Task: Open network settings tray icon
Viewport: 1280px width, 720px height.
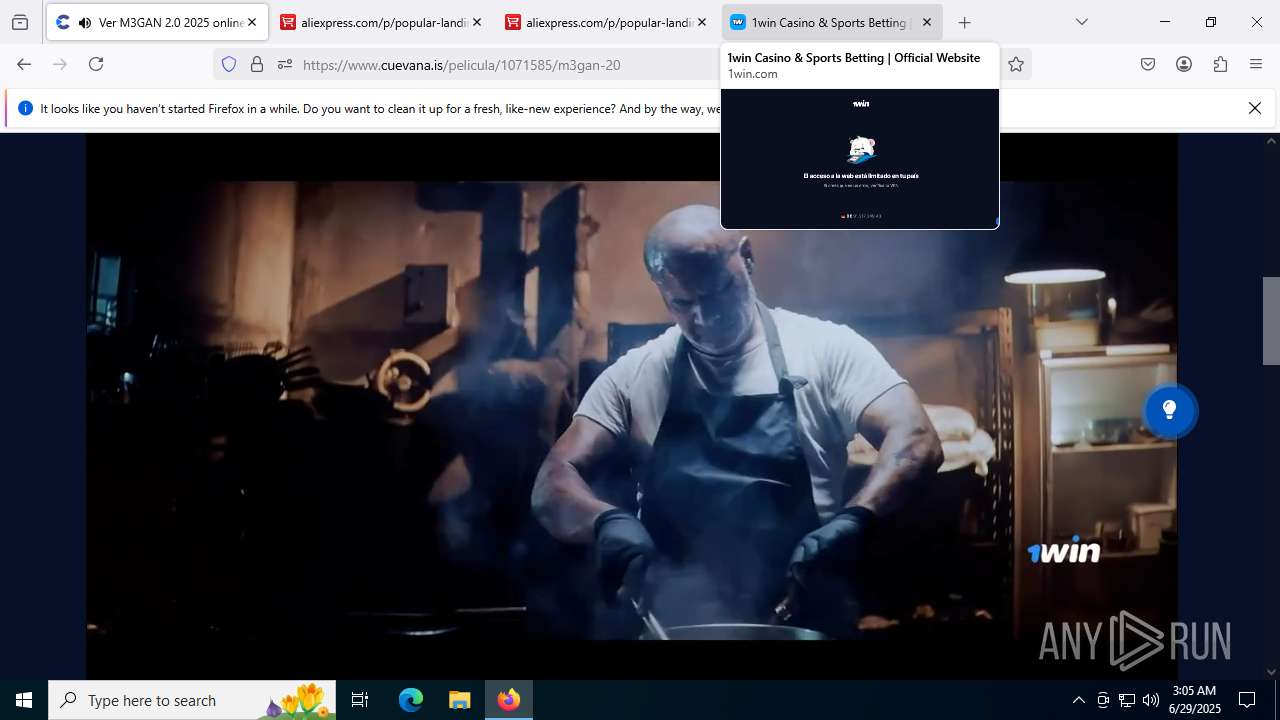Action: tap(1127, 700)
